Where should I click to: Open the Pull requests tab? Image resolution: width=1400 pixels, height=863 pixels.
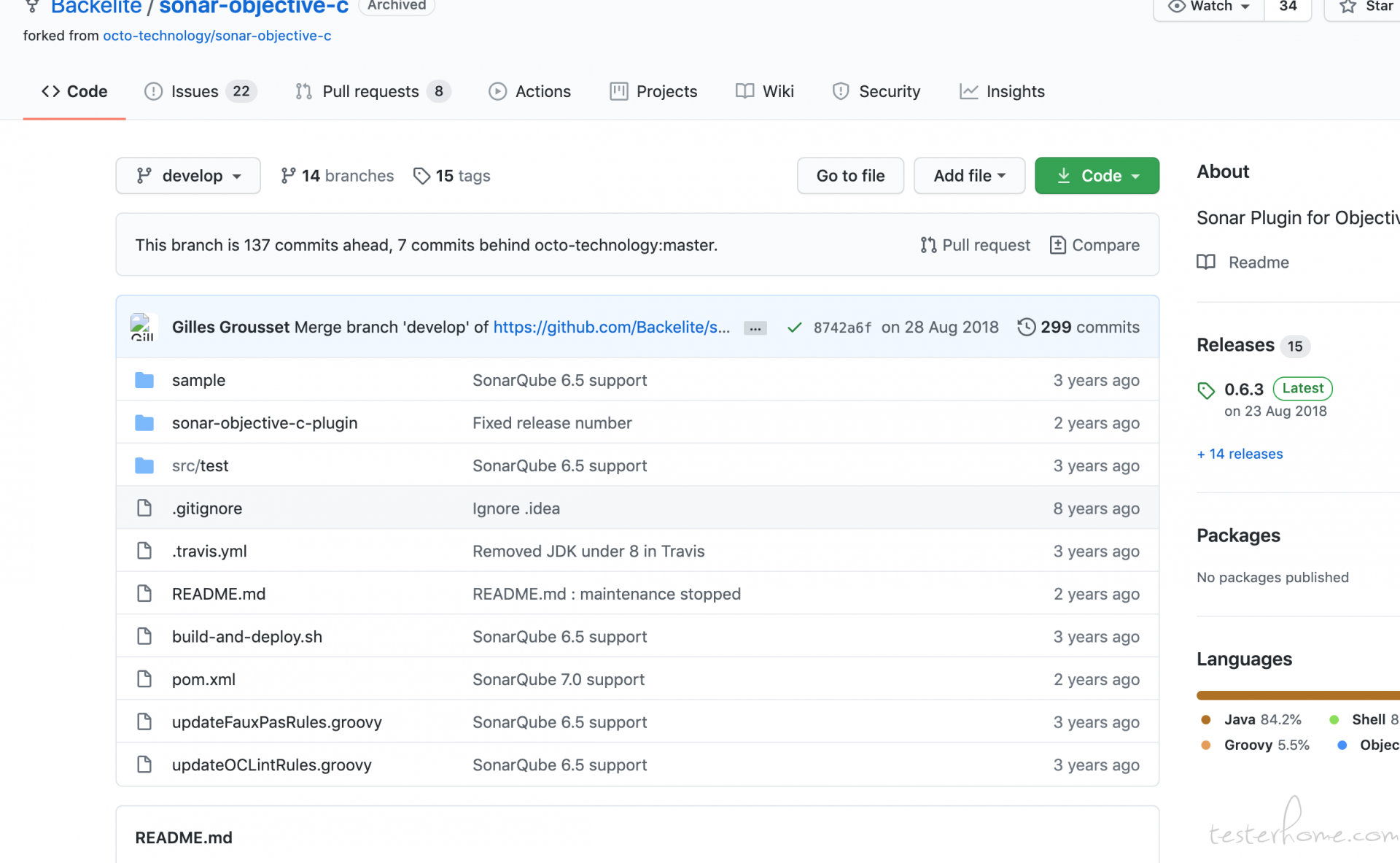[x=373, y=91]
